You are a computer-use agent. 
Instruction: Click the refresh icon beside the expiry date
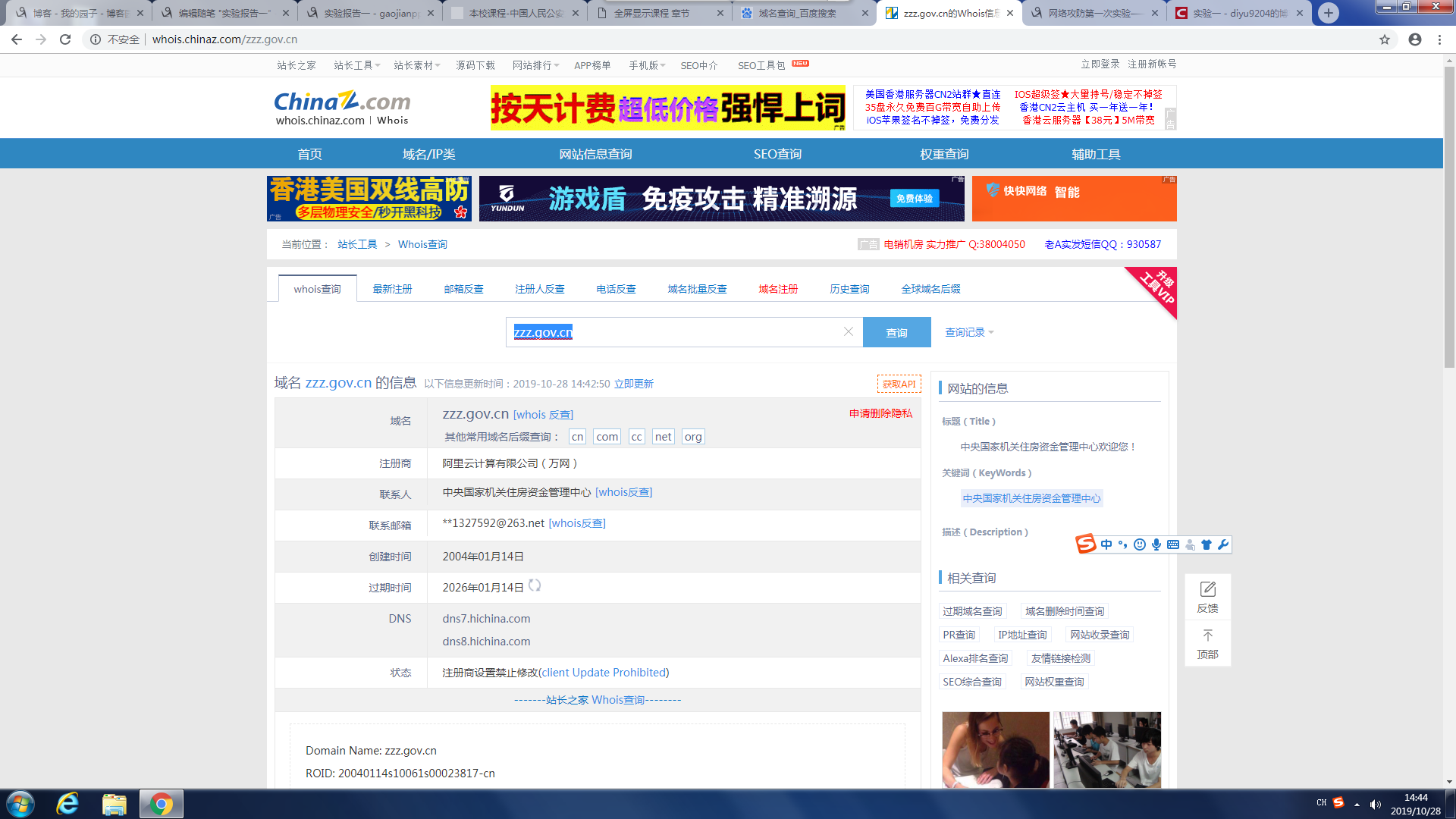pos(535,585)
